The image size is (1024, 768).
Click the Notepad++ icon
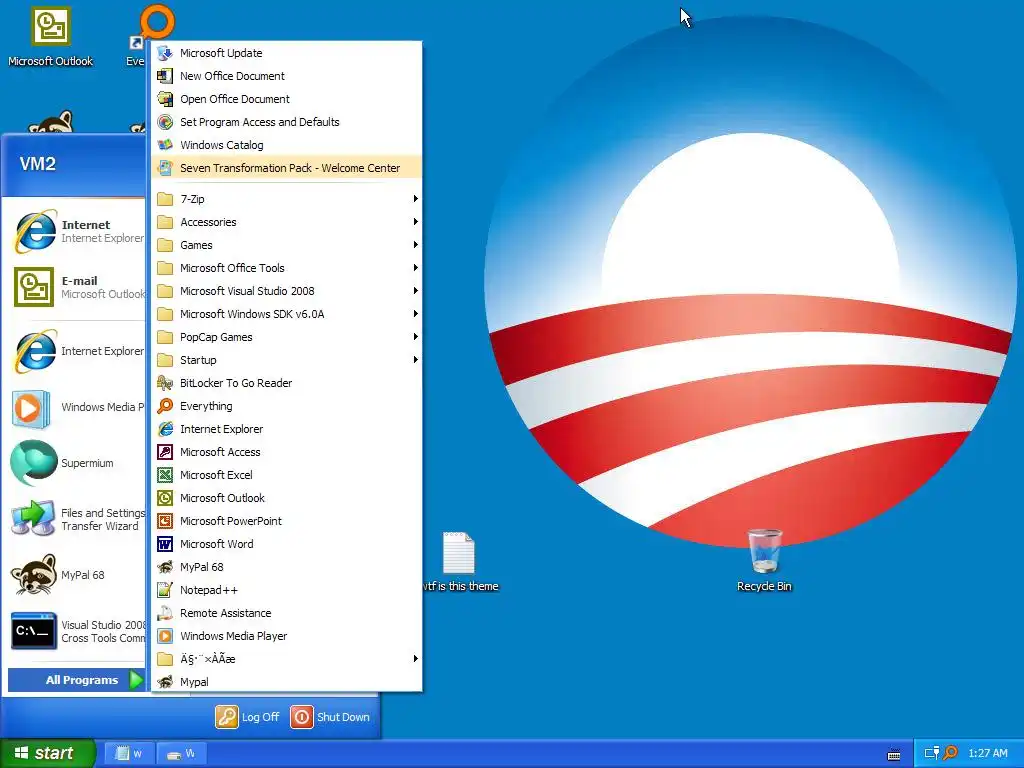[165, 590]
